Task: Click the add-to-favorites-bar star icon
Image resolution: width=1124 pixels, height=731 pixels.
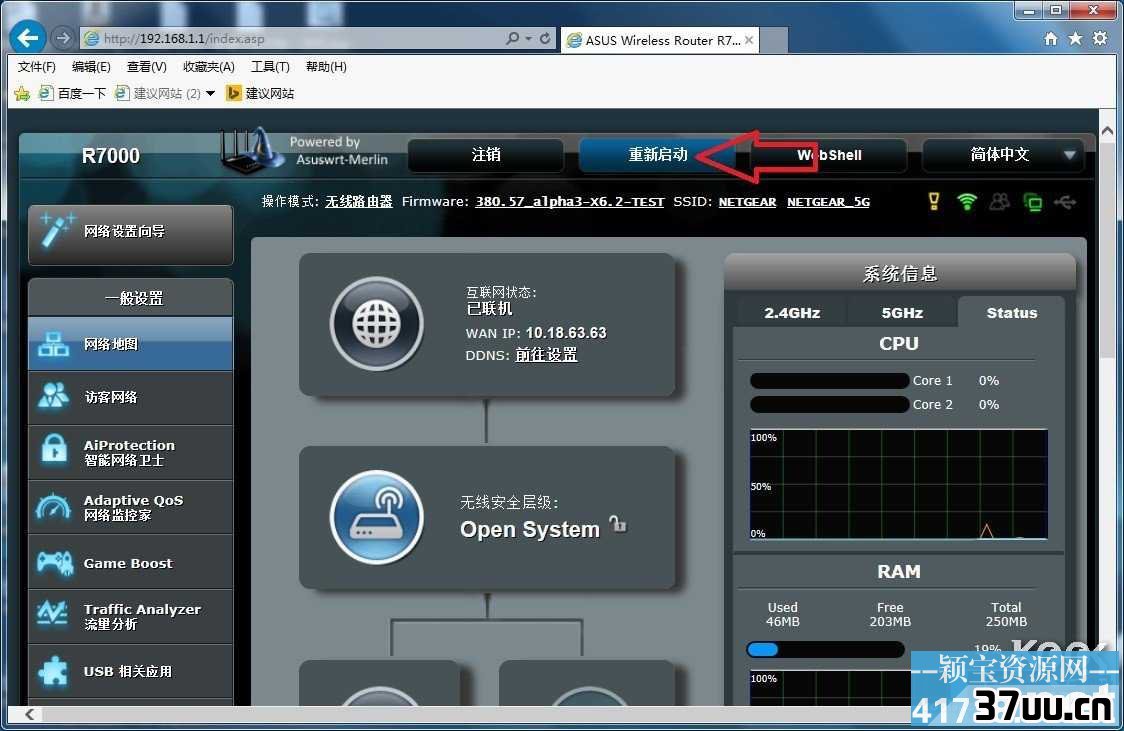Action: [22, 93]
